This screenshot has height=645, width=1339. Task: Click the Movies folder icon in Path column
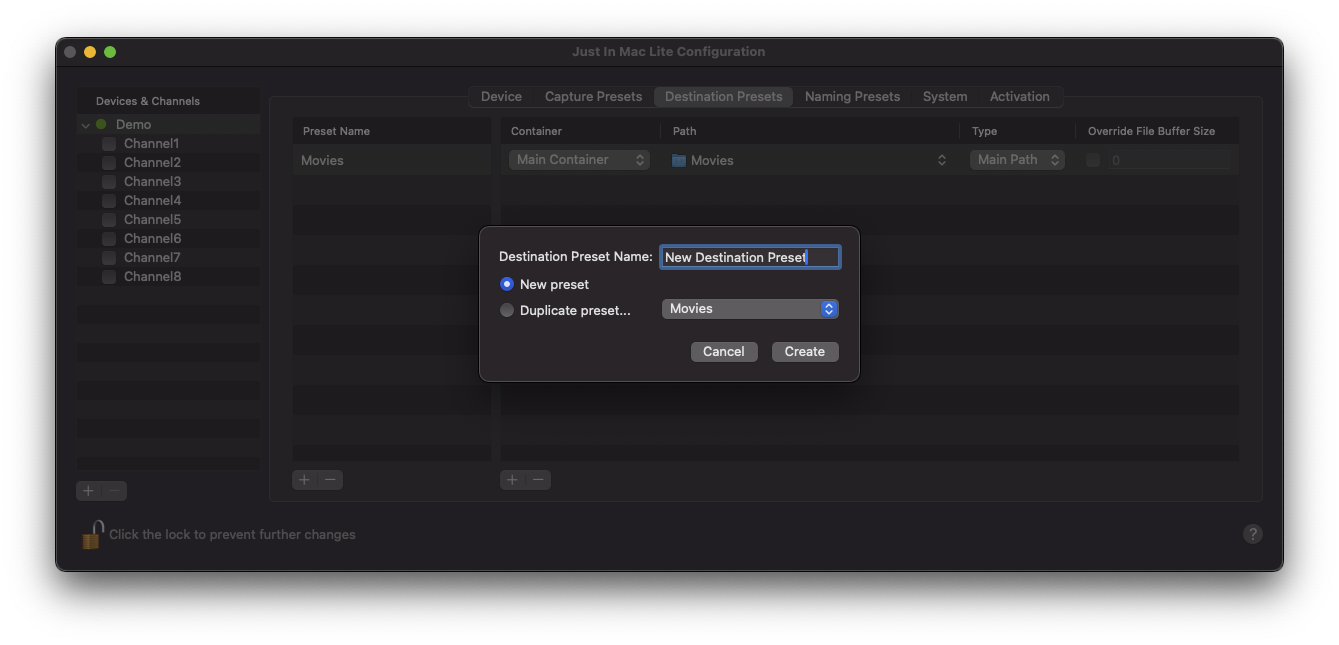coord(679,160)
